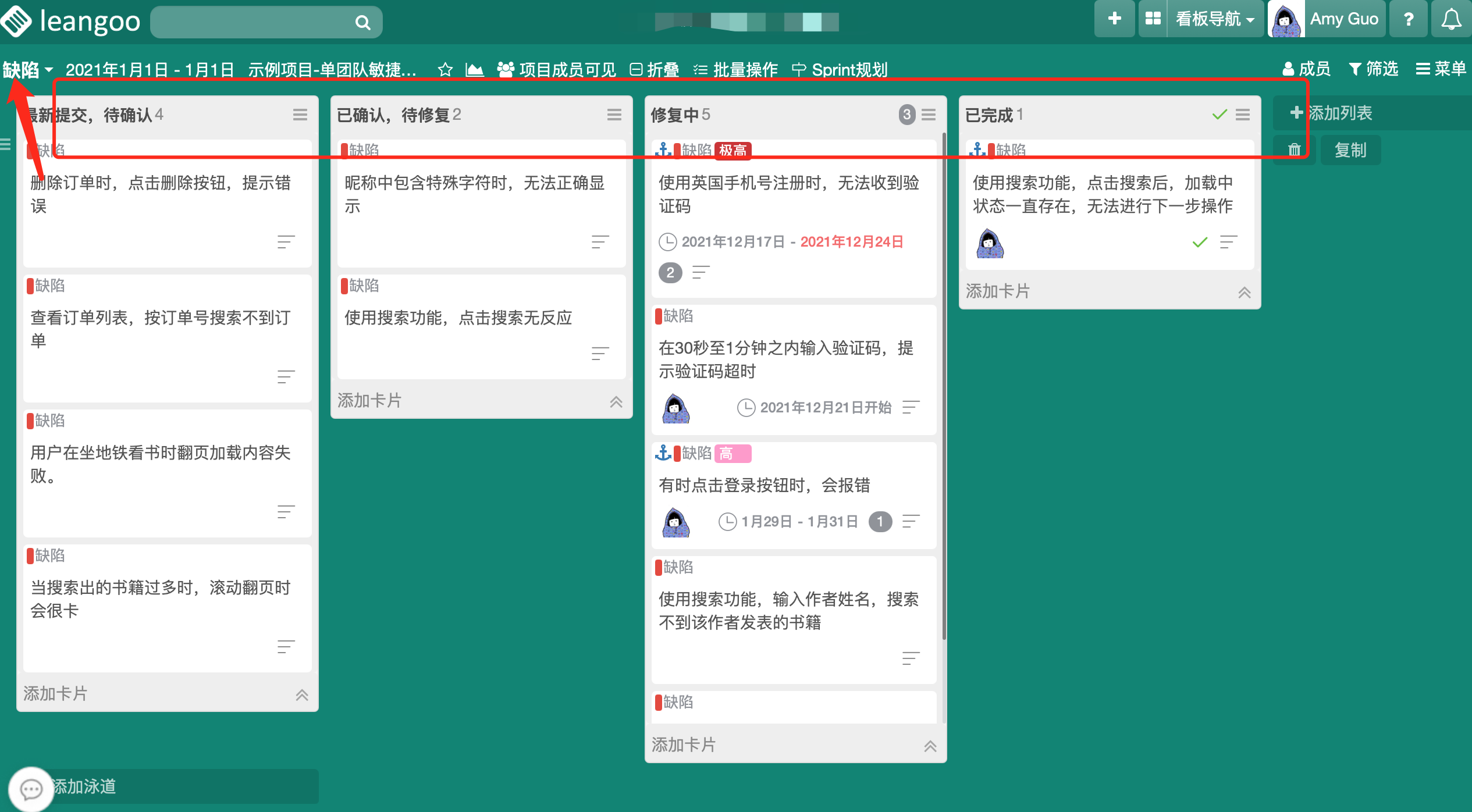Click the trash delete icon

tap(1294, 150)
